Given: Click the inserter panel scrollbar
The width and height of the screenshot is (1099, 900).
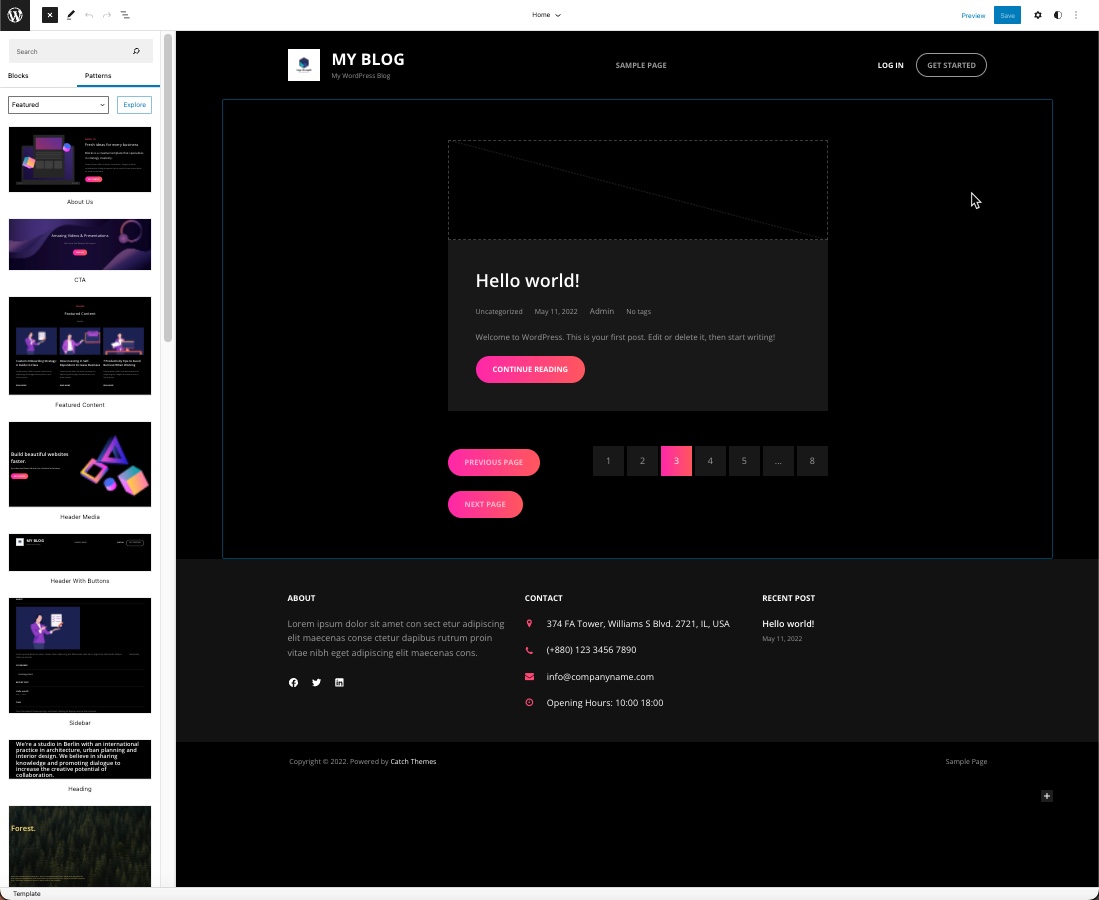Looking at the screenshot, I should (168, 188).
